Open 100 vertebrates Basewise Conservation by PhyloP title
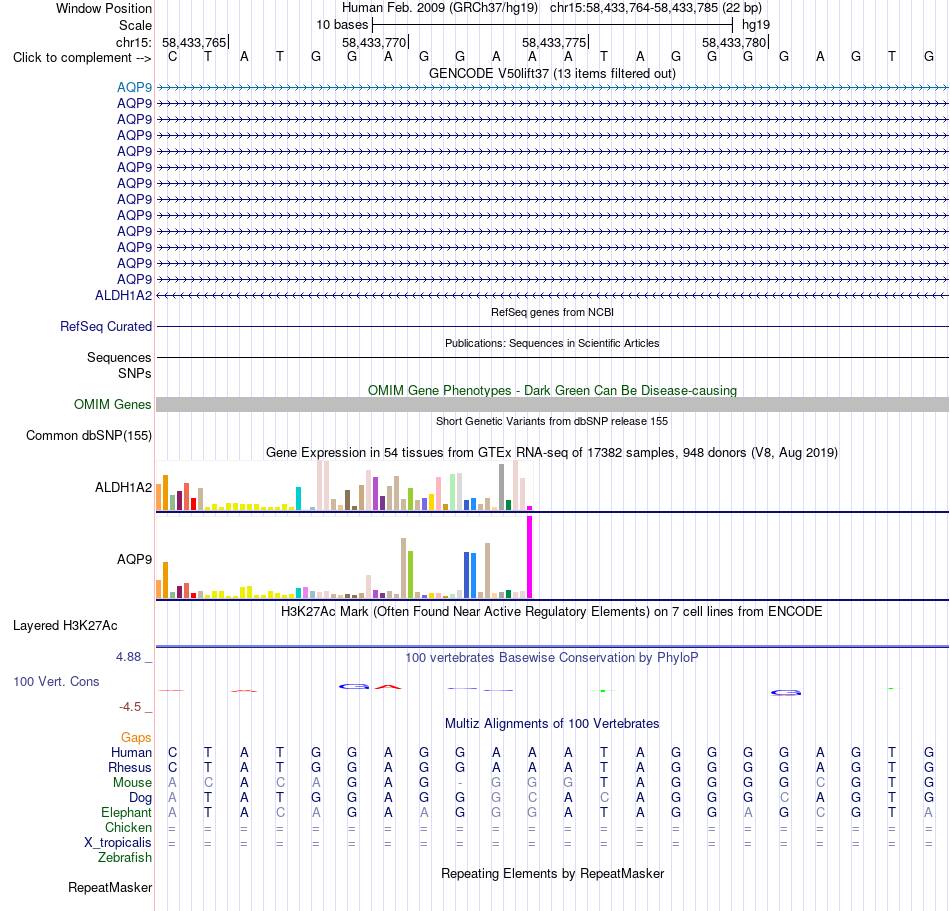This screenshot has width=950, height=911. (x=552, y=657)
